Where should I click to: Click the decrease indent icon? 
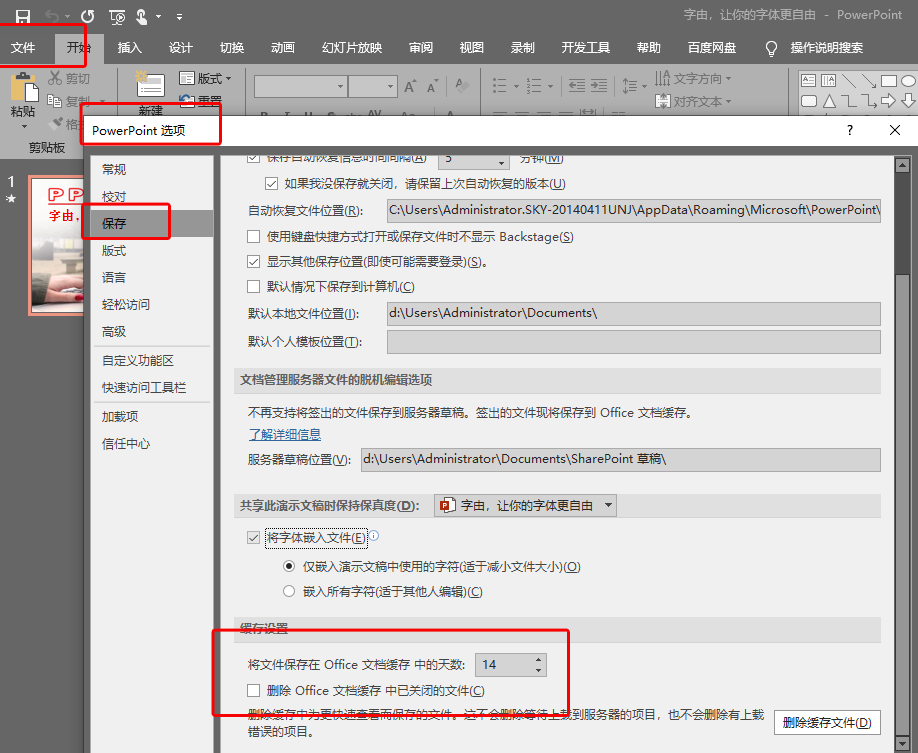[x=577, y=86]
